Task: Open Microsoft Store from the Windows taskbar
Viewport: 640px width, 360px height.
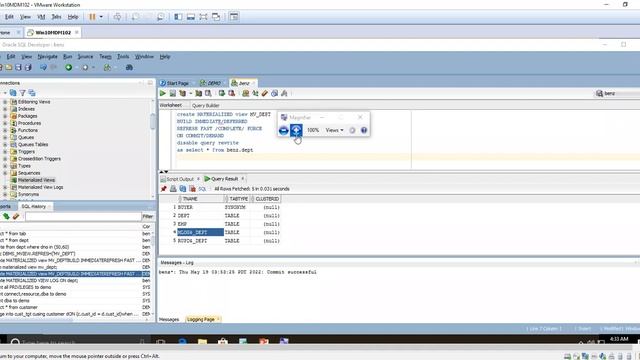Action: tap(223, 341)
